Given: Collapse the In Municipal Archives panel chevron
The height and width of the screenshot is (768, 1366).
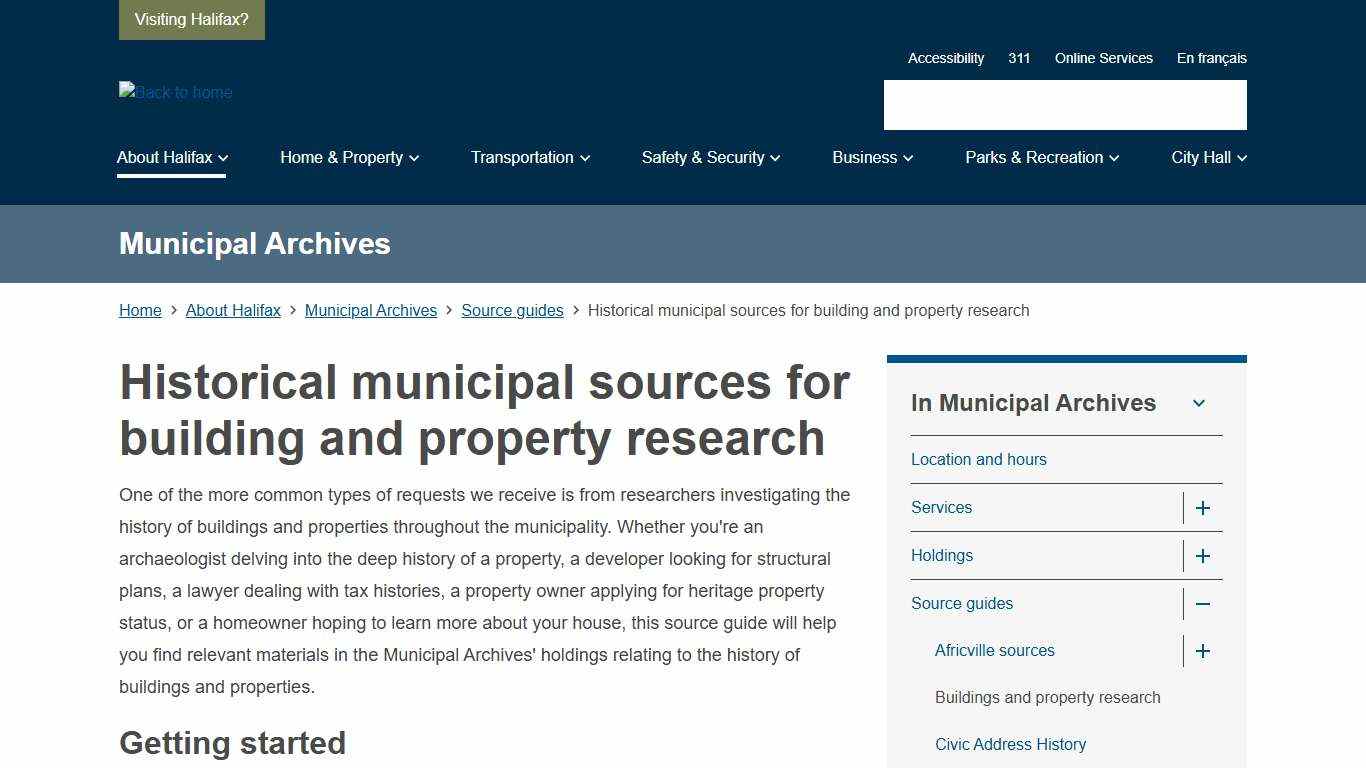Looking at the screenshot, I should point(1199,403).
